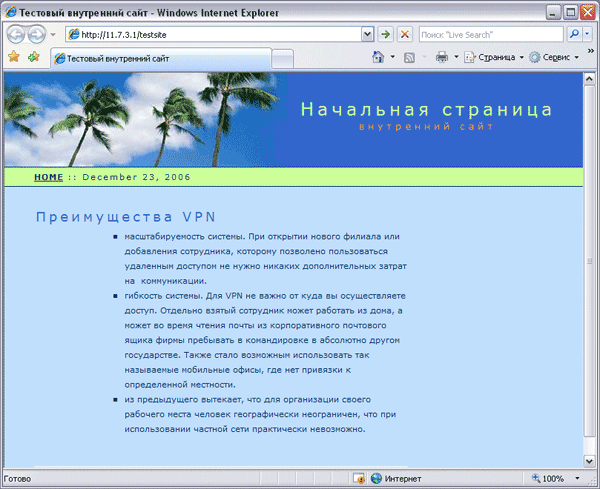The width and height of the screenshot is (600, 489).
Task: Click the 'Преимущества VPN' heading
Action: click(126, 217)
